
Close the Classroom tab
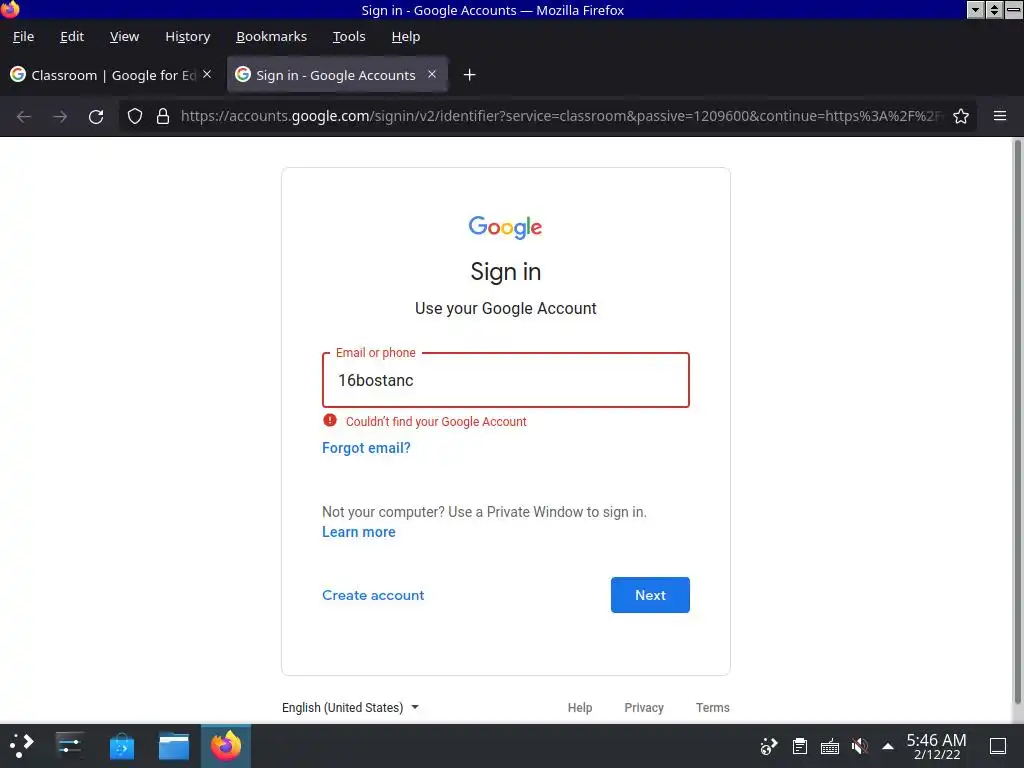tap(207, 74)
